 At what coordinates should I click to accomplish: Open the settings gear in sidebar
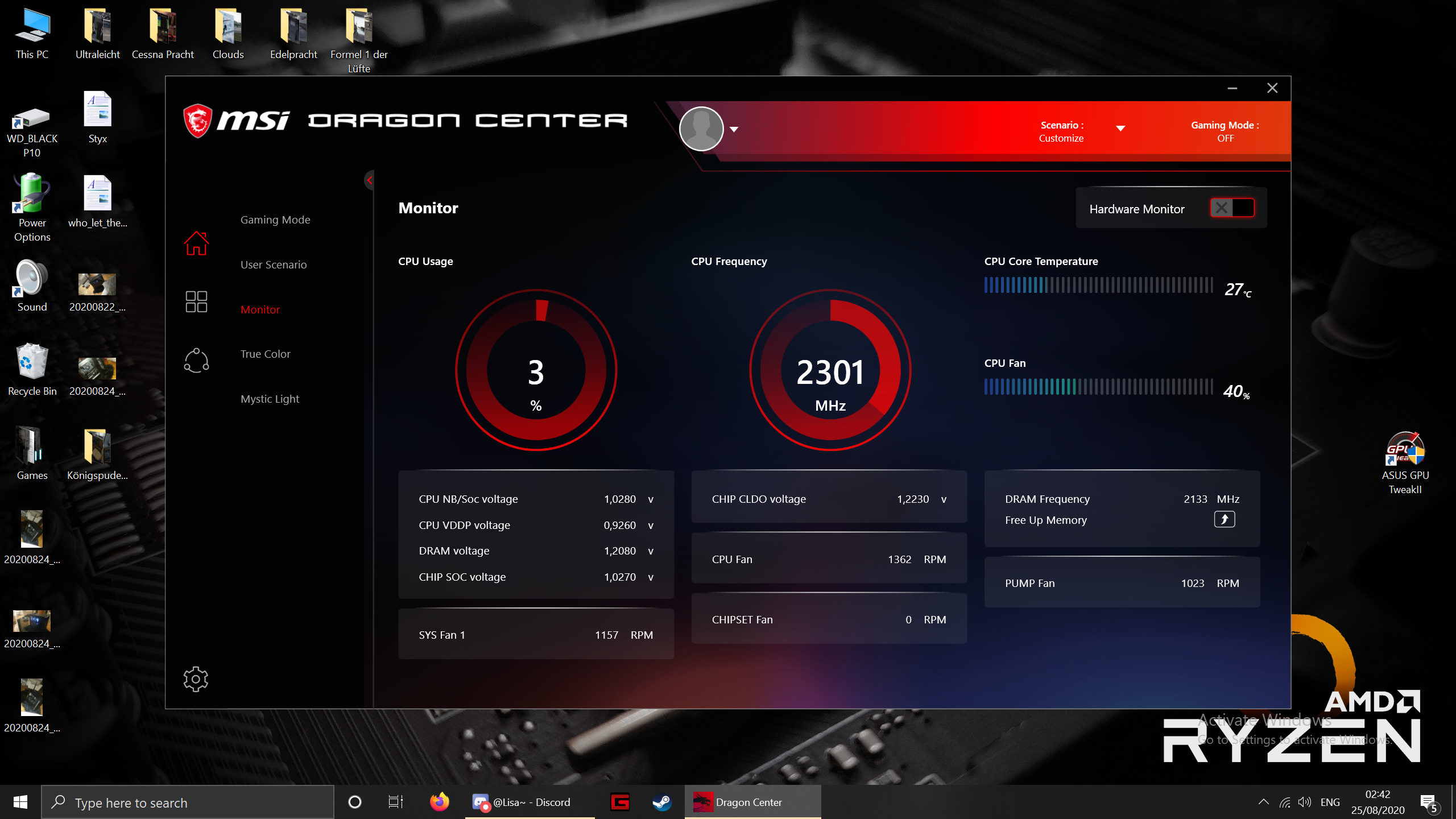coord(196,679)
